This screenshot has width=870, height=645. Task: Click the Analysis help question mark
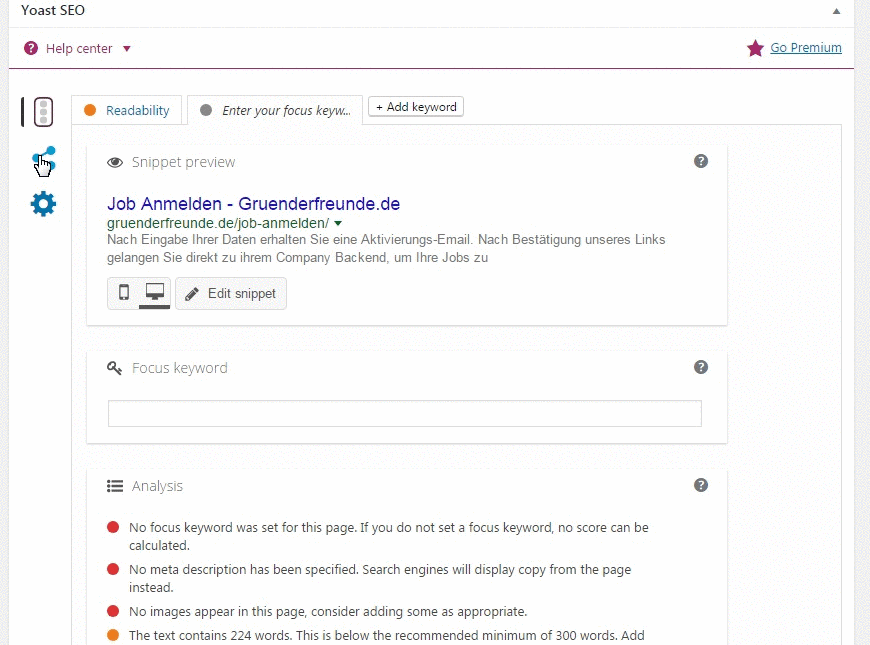[701, 485]
